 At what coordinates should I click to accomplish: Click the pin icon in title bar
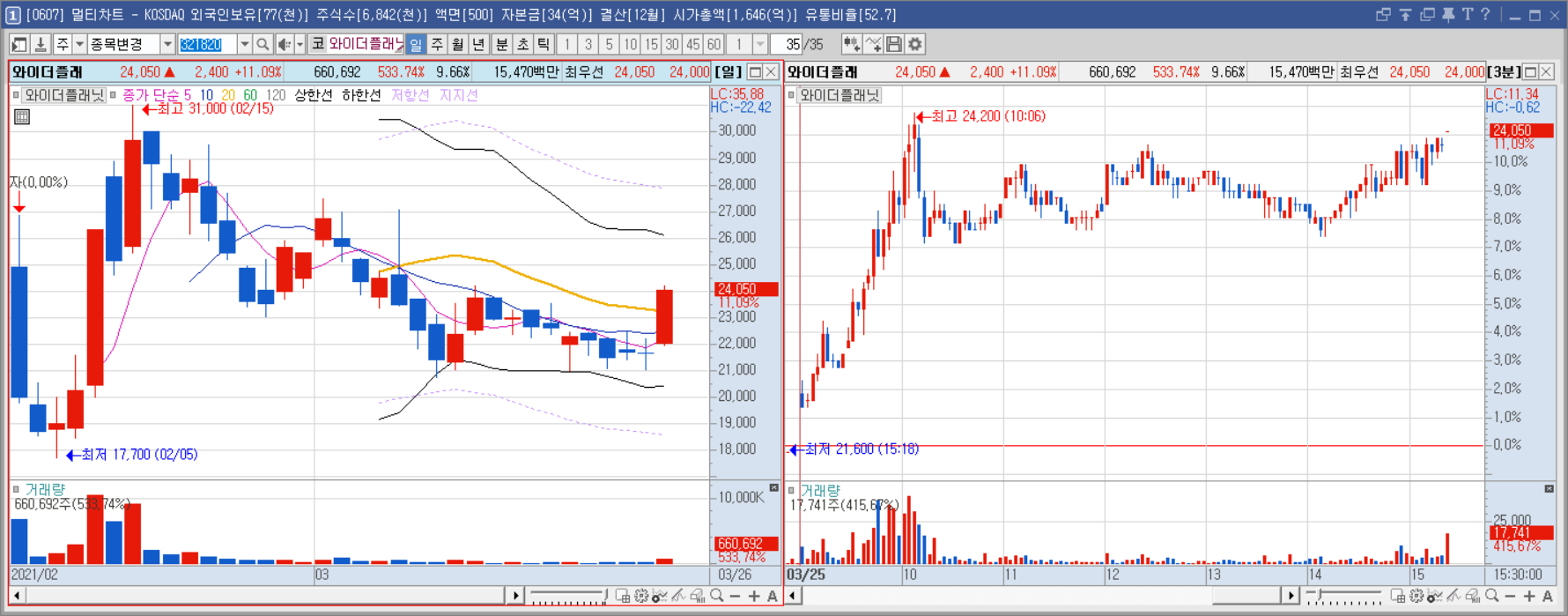tap(1448, 15)
